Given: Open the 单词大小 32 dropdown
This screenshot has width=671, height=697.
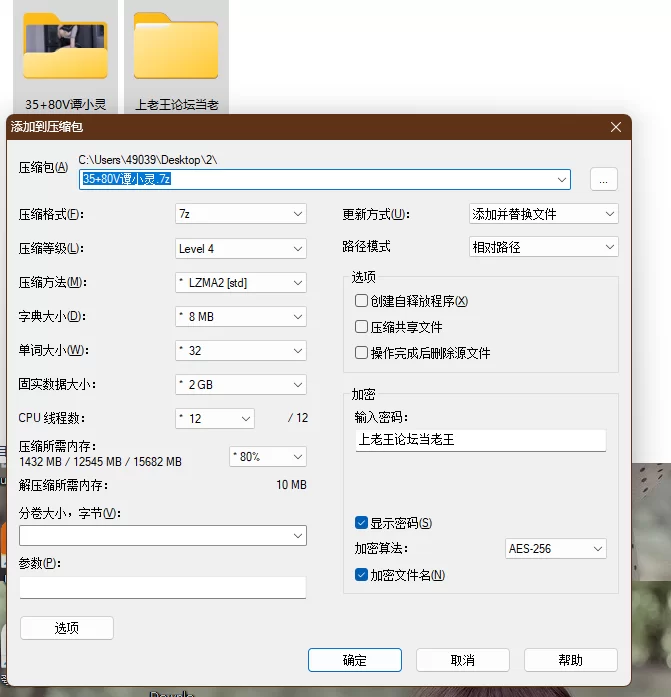Looking at the screenshot, I should [x=241, y=351].
